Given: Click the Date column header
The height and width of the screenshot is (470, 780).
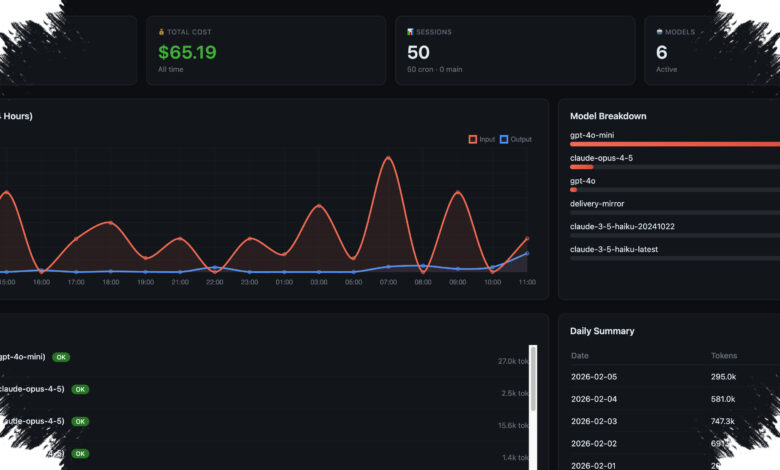Looking at the screenshot, I should tap(580, 356).
